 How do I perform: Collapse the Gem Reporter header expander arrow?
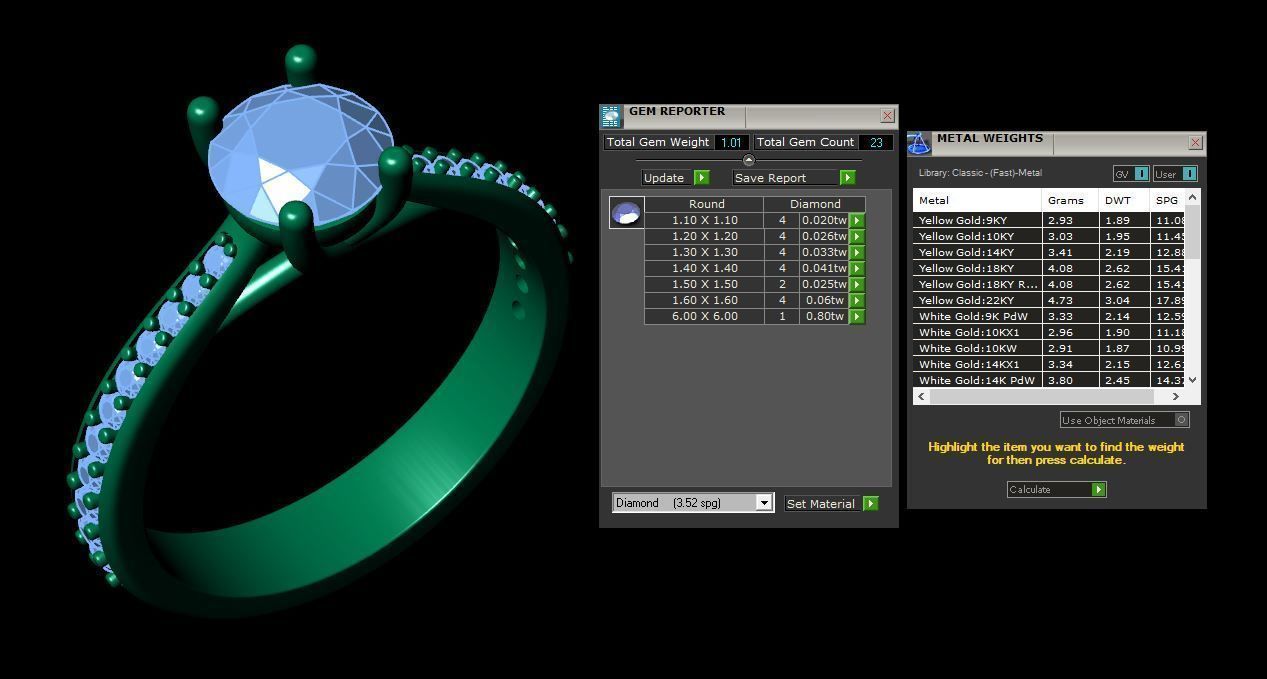[748, 160]
